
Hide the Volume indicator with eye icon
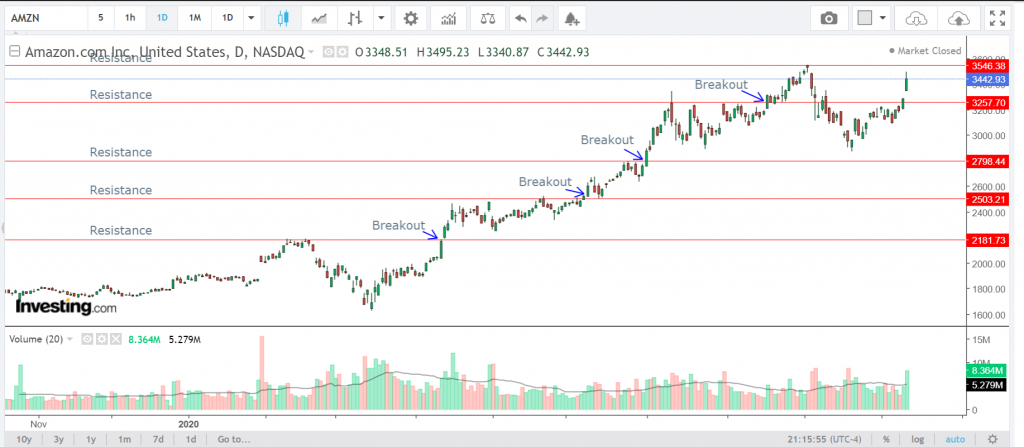pyautogui.click(x=87, y=340)
